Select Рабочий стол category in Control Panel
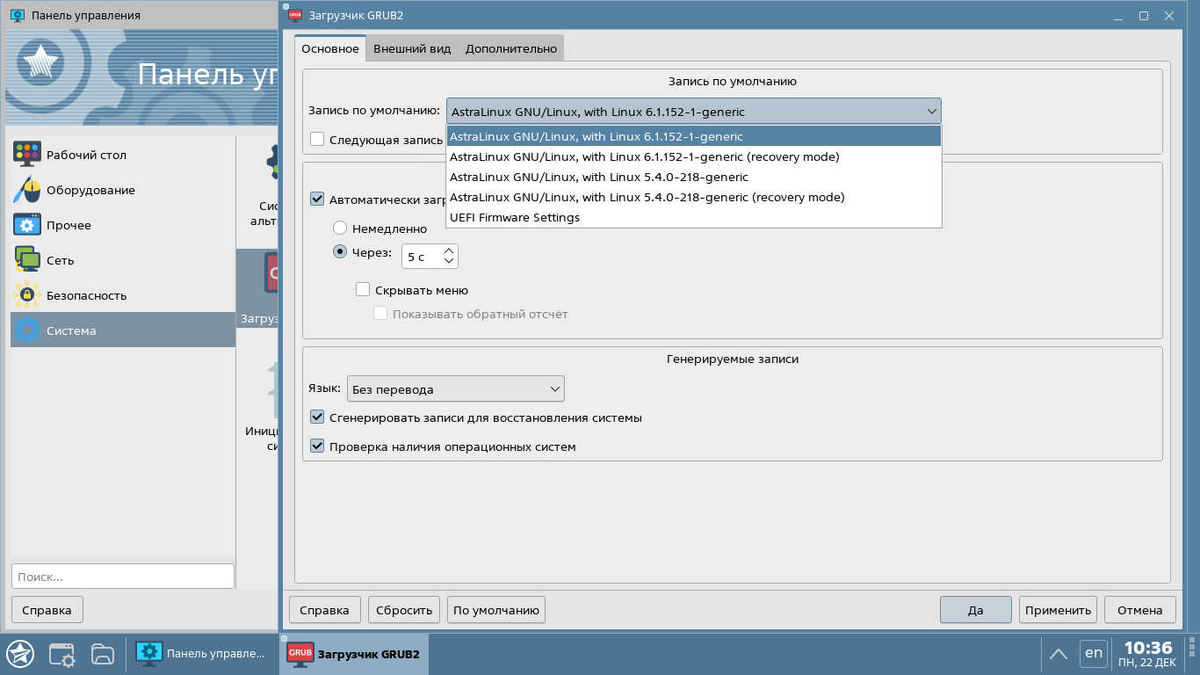The width and height of the screenshot is (1200, 675). [123, 155]
